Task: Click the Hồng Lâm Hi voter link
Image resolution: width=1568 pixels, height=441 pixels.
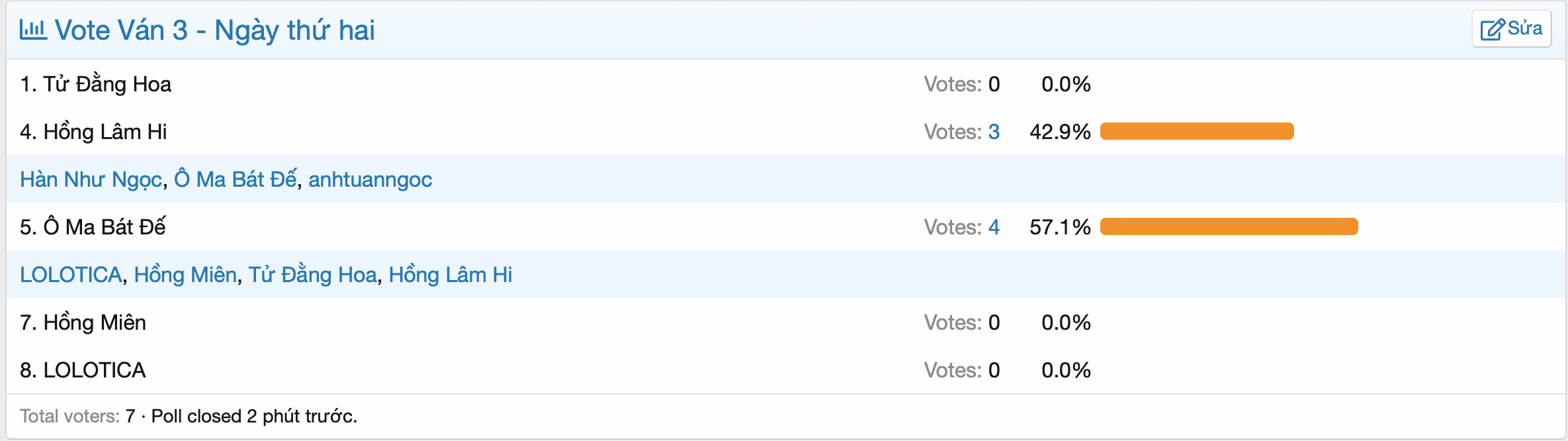Action: click(x=451, y=274)
